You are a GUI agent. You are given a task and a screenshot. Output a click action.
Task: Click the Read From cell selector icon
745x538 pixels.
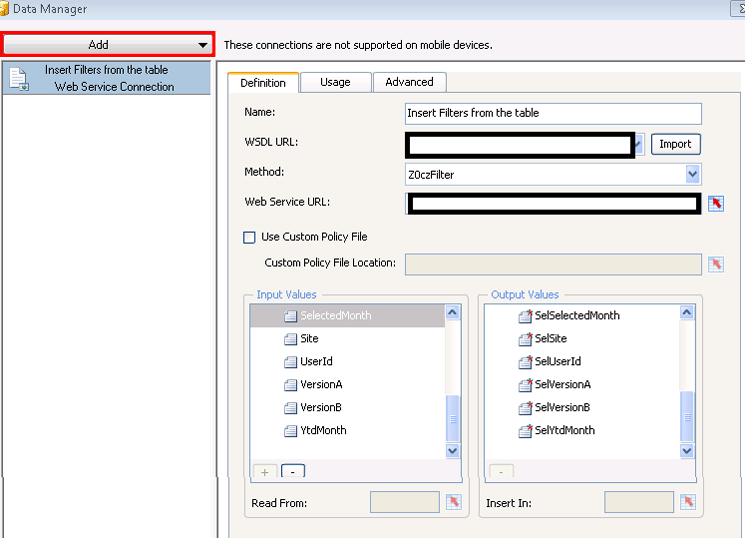coord(454,502)
